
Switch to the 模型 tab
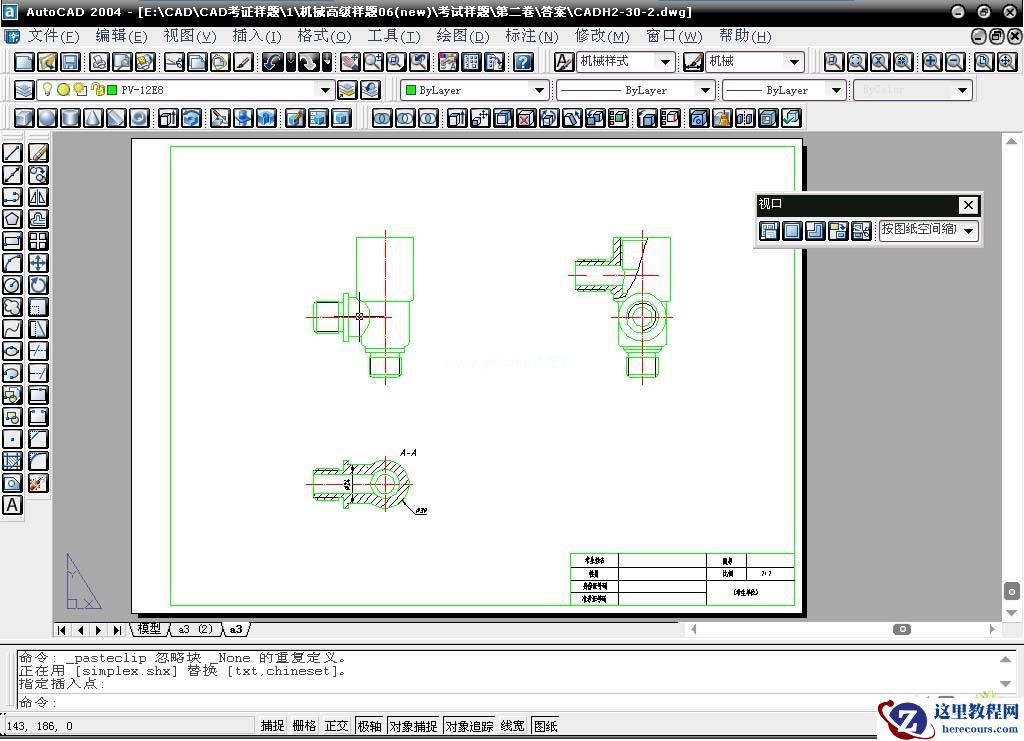click(149, 629)
